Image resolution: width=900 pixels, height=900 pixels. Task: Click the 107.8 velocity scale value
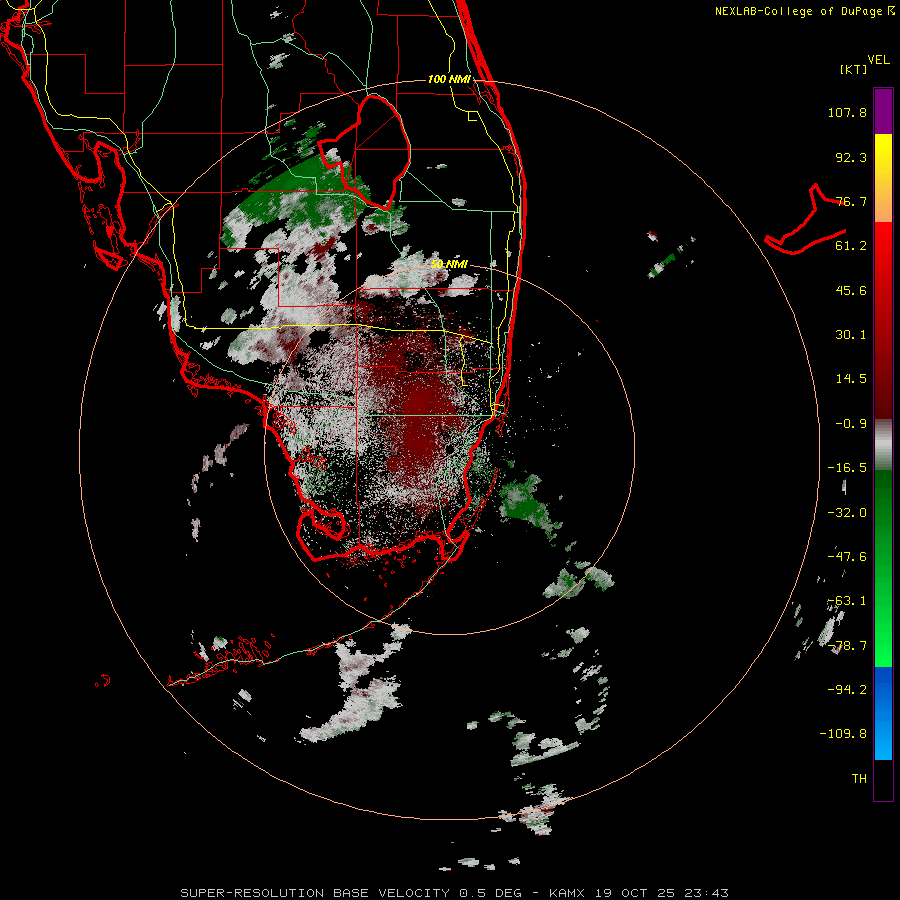pos(847,112)
